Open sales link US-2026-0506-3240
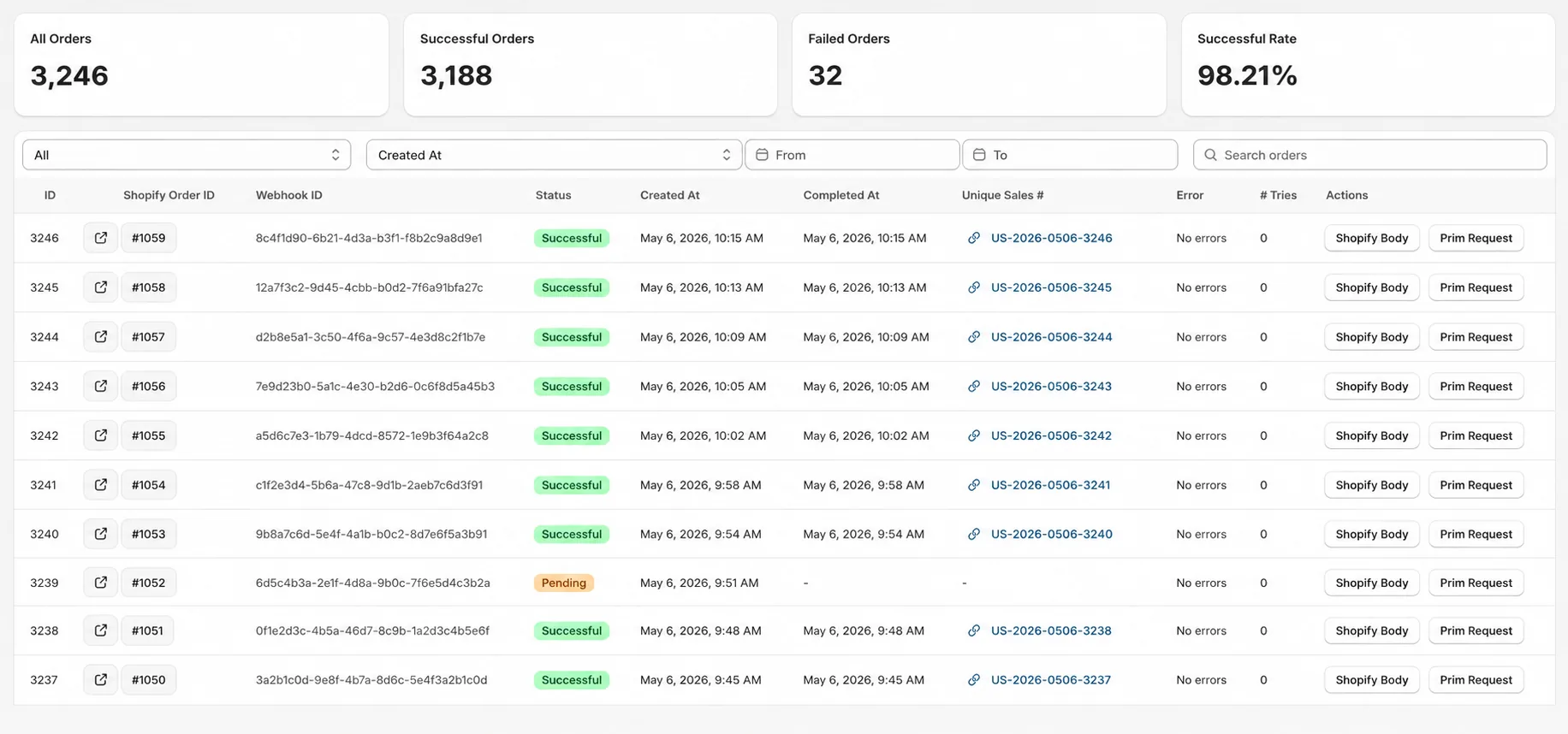The height and width of the screenshot is (734, 1568). (1052, 534)
